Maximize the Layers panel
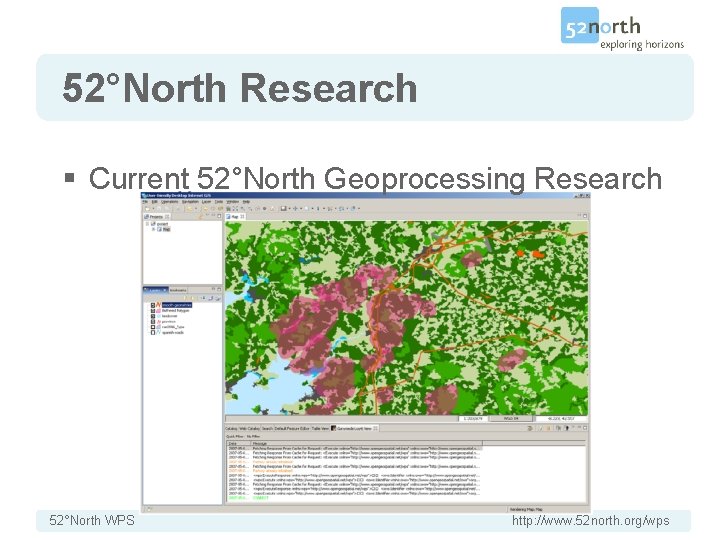This screenshot has height=540, width=720. pos(219,289)
